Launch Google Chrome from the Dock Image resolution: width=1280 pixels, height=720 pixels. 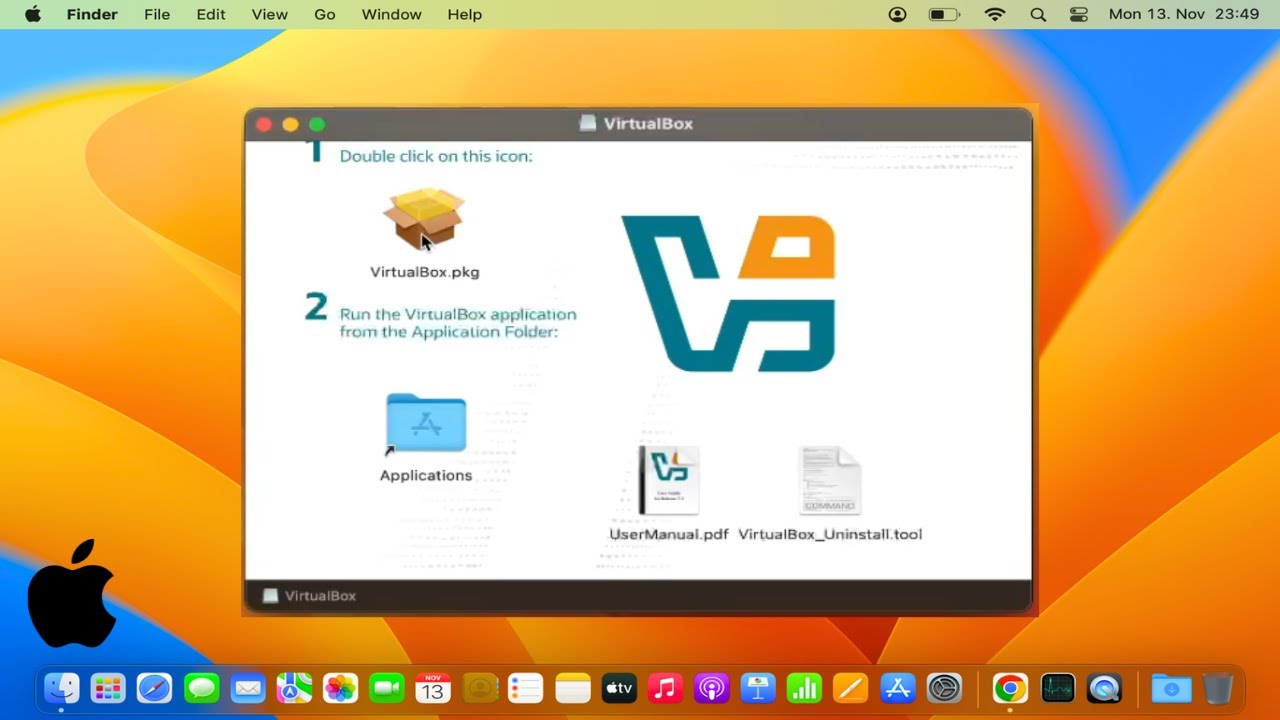(1010, 689)
